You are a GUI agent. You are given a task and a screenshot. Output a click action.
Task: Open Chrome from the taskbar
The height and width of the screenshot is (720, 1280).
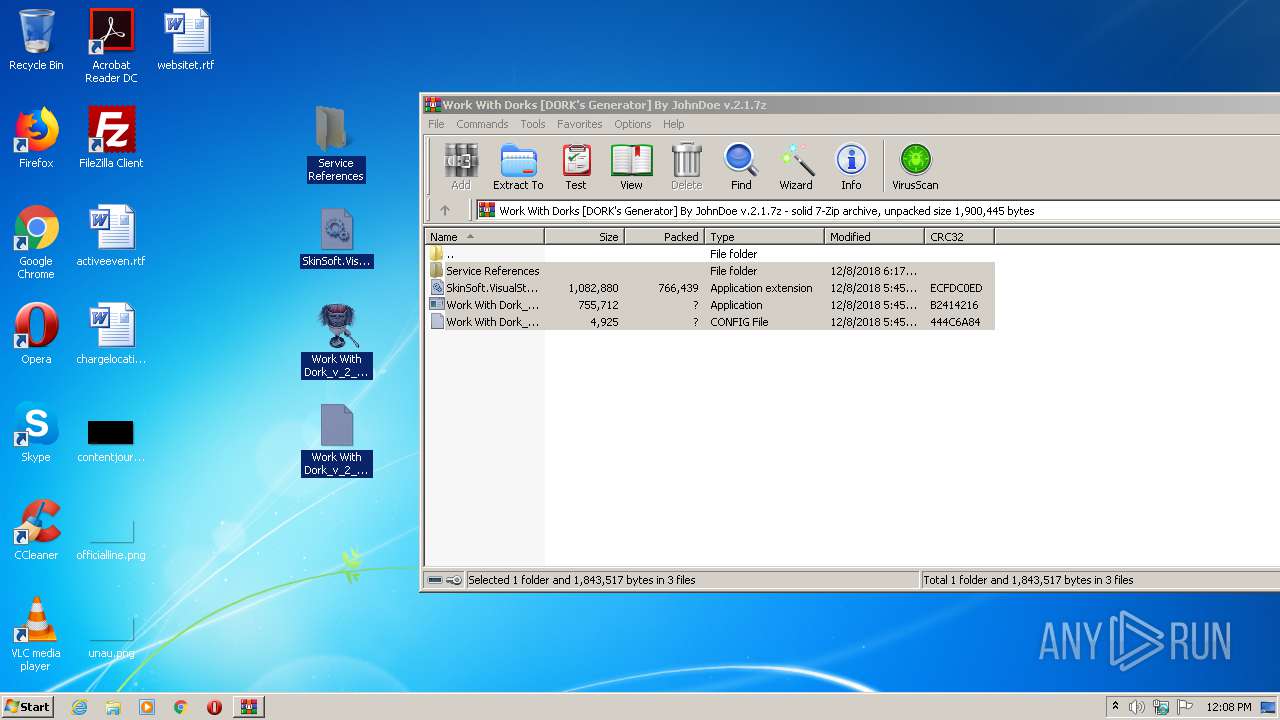pyautogui.click(x=181, y=707)
